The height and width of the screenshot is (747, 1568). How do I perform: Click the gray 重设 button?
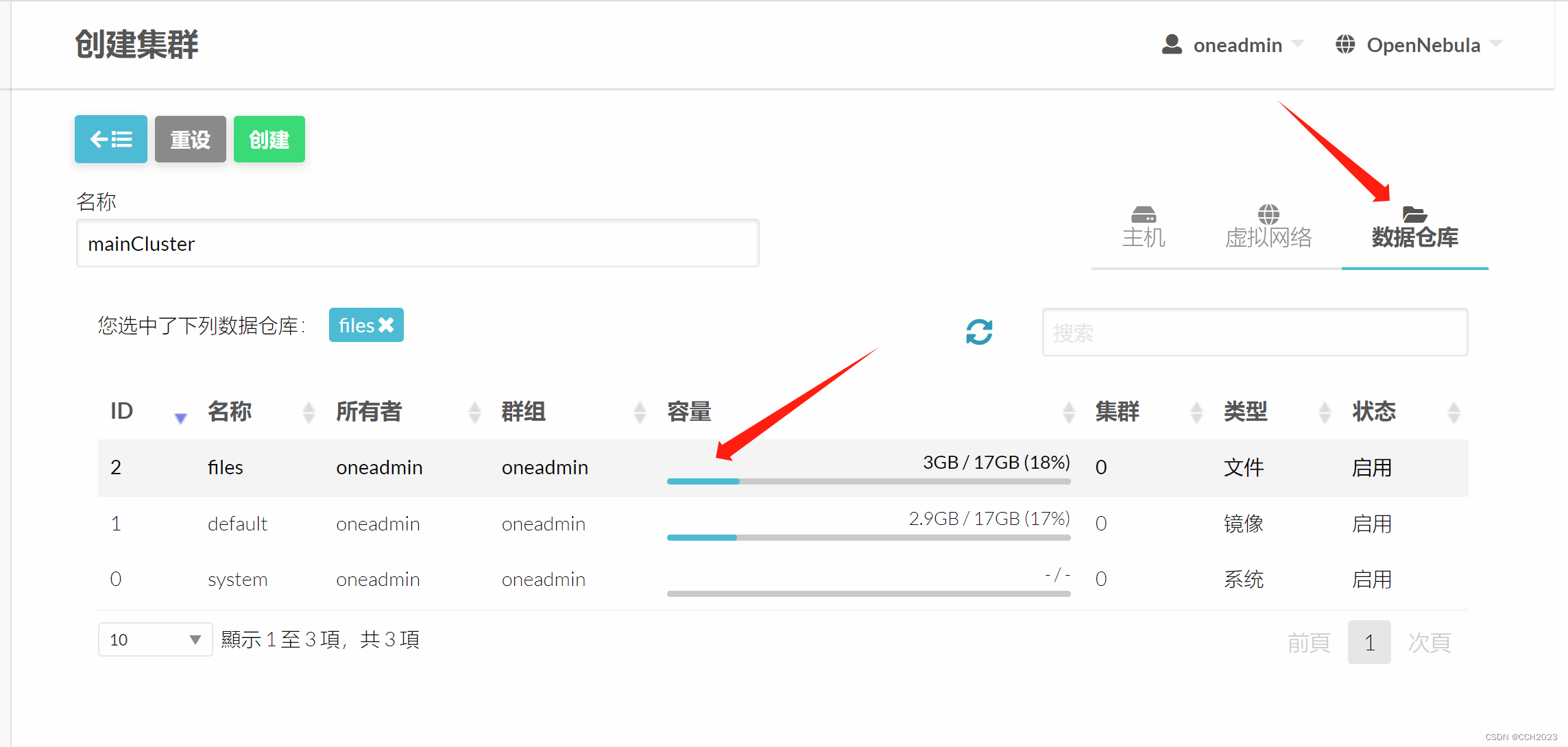coord(190,139)
